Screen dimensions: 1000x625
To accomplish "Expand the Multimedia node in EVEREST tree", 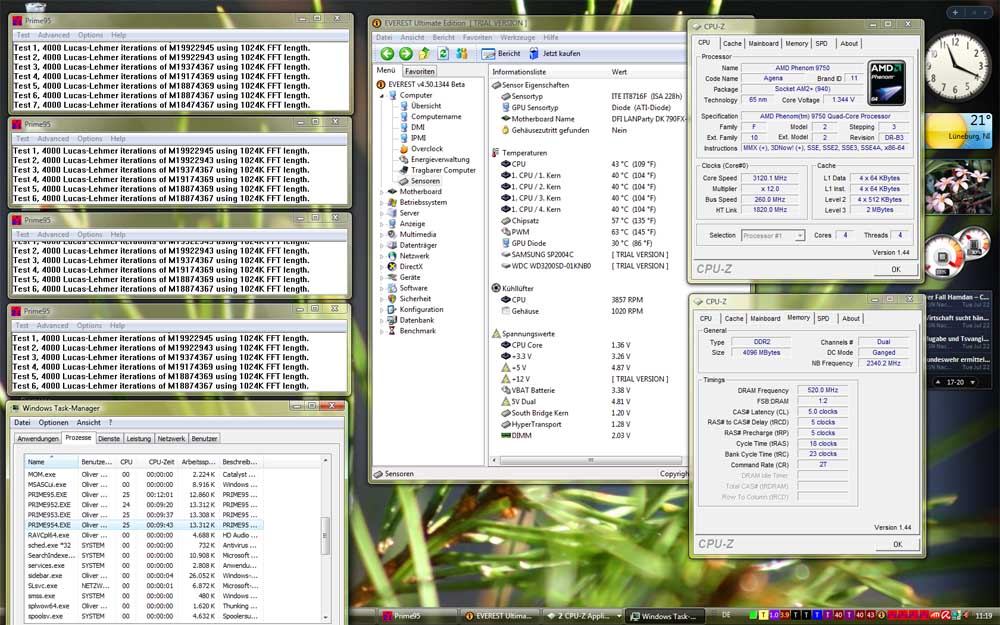I will pyautogui.click(x=382, y=235).
